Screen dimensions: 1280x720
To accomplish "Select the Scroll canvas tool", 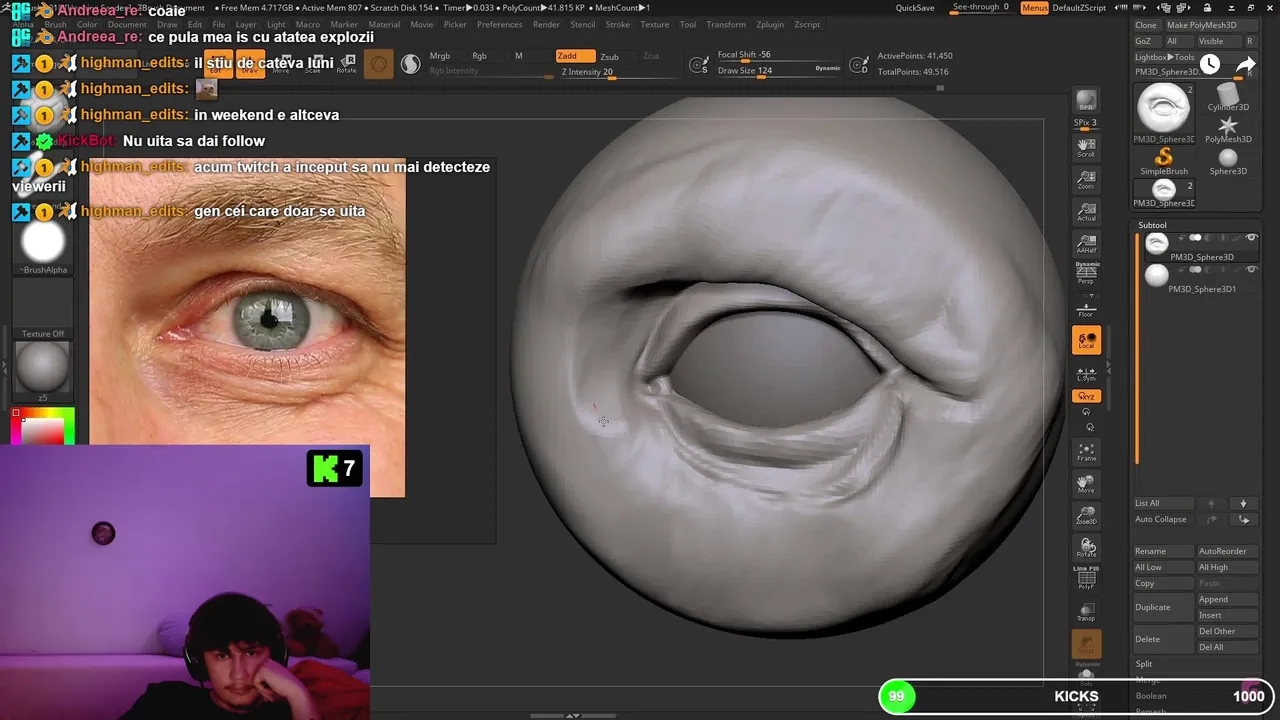I will [x=1086, y=147].
